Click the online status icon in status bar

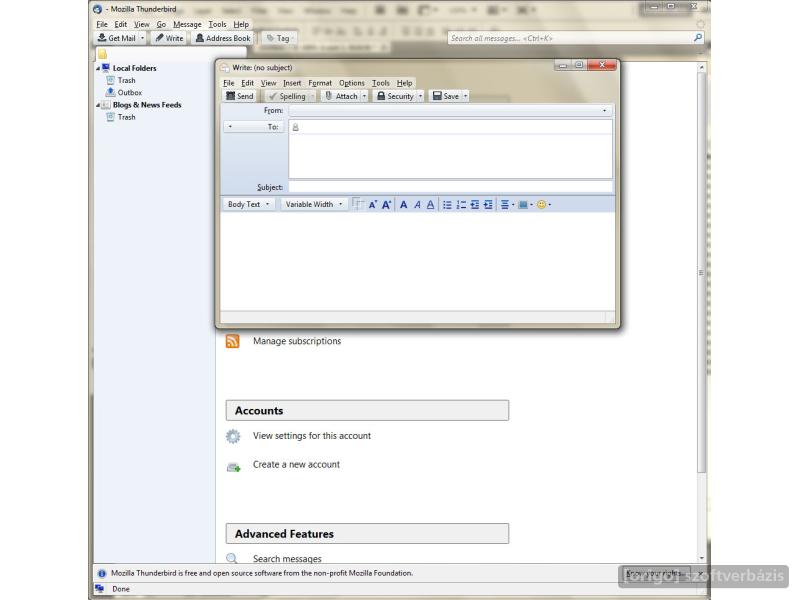pos(99,589)
